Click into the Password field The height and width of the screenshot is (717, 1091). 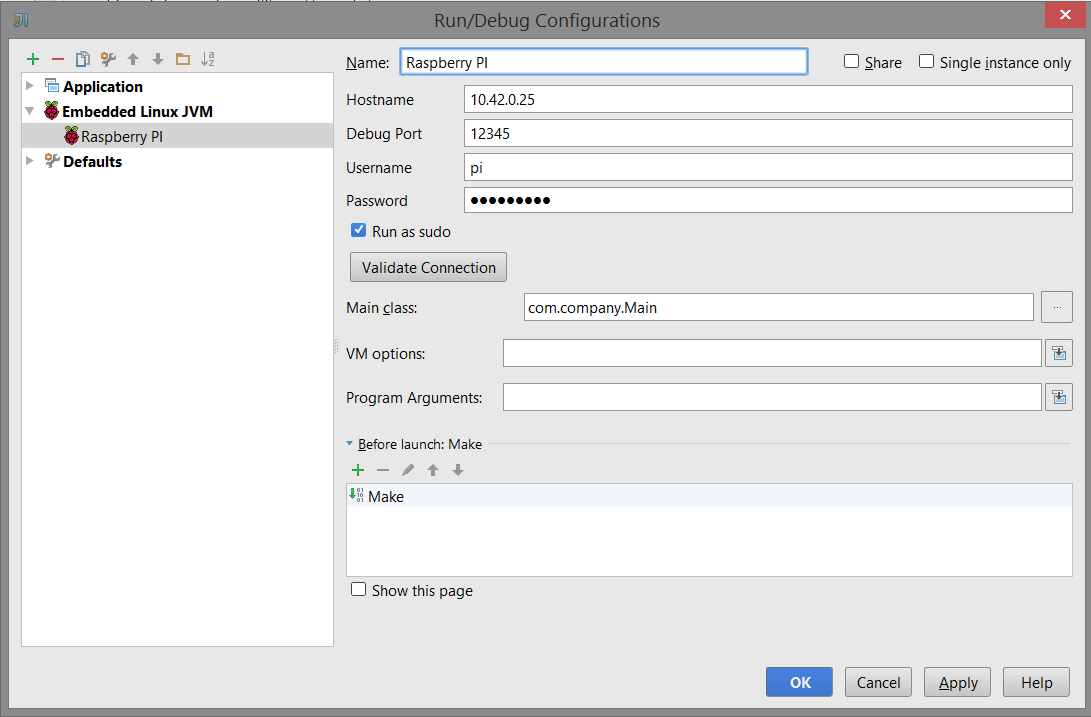point(768,200)
